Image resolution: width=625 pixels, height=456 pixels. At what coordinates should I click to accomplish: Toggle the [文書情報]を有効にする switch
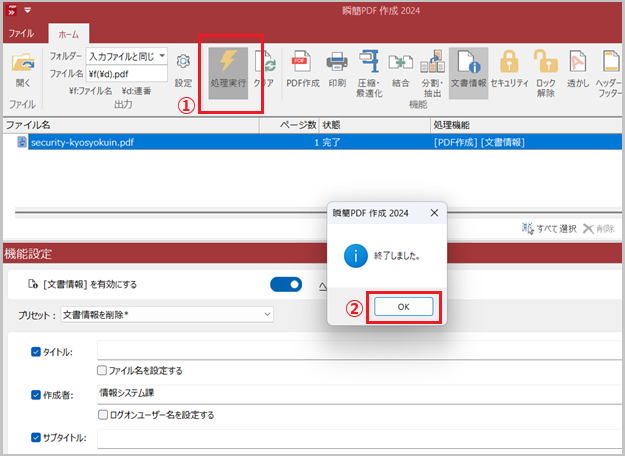(x=286, y=284)
